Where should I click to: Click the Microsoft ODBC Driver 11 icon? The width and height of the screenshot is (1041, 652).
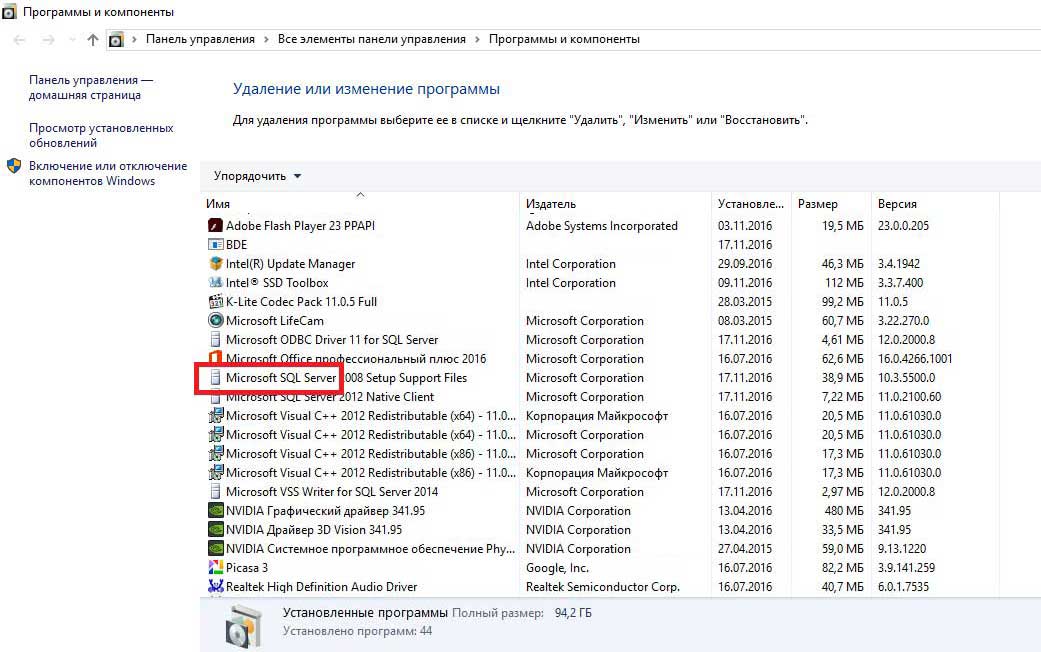(215, 340)
